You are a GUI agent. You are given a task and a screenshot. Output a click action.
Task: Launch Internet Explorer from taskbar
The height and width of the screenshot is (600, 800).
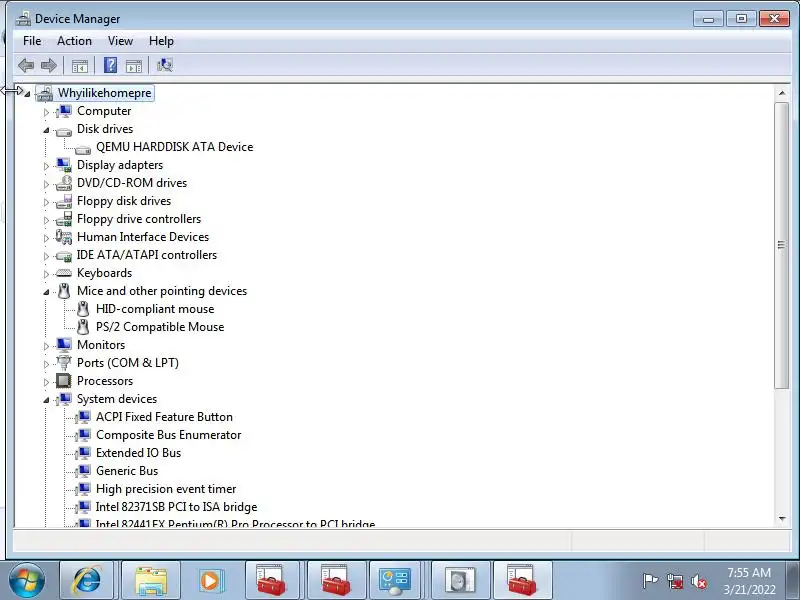pyautogui.click(x=87, y=580)
